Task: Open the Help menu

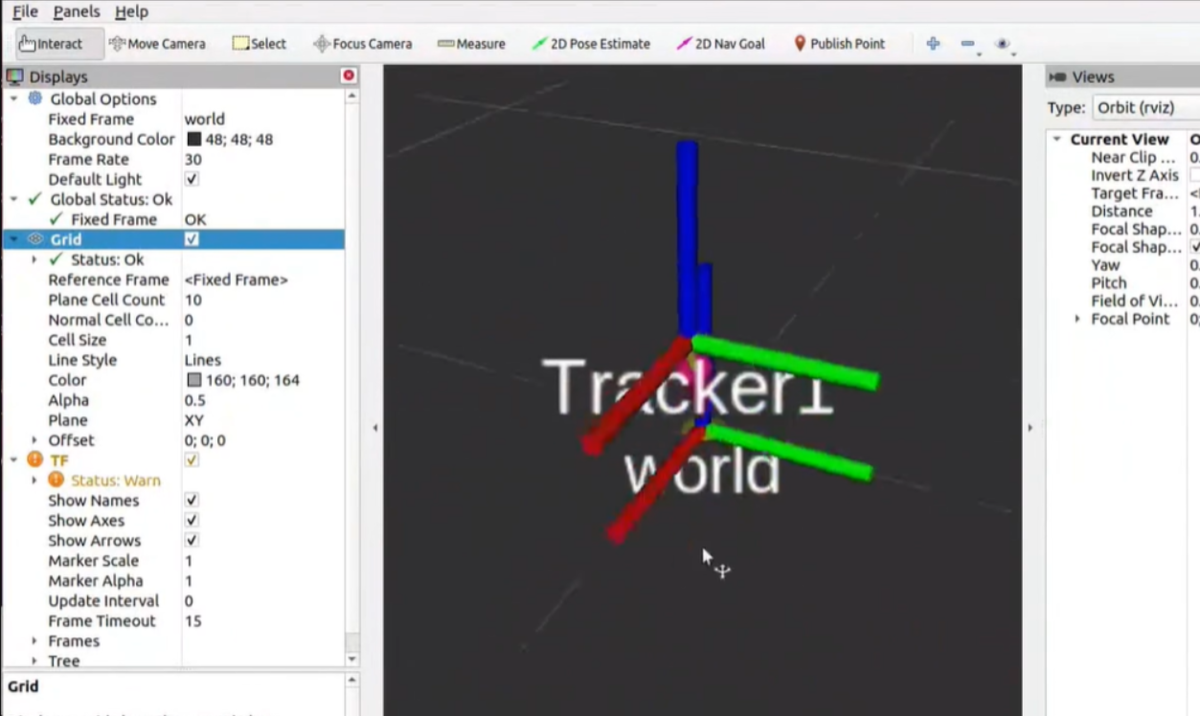Action: tap(131, 12)
